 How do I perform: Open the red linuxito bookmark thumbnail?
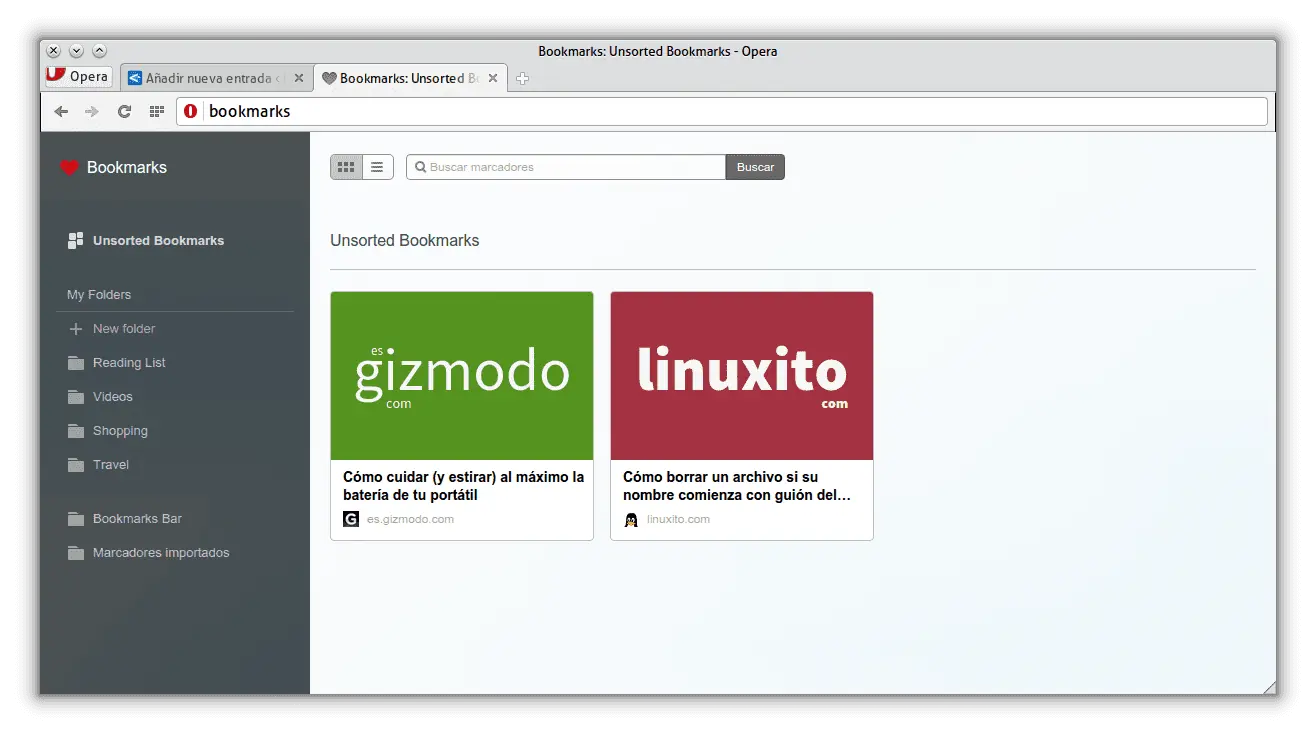pyautogui.click(x=742, y=376)
